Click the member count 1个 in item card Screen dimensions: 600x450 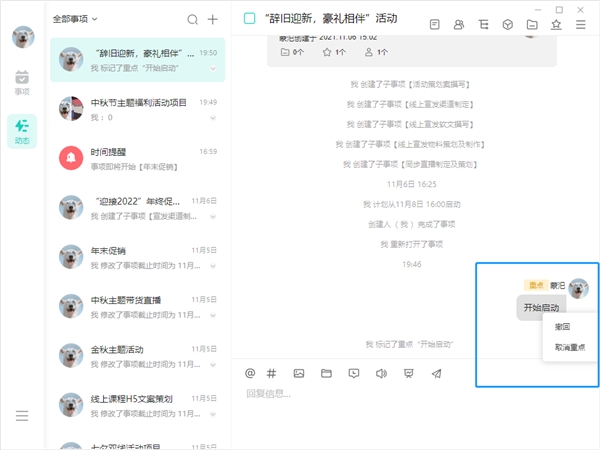(376, 52)
